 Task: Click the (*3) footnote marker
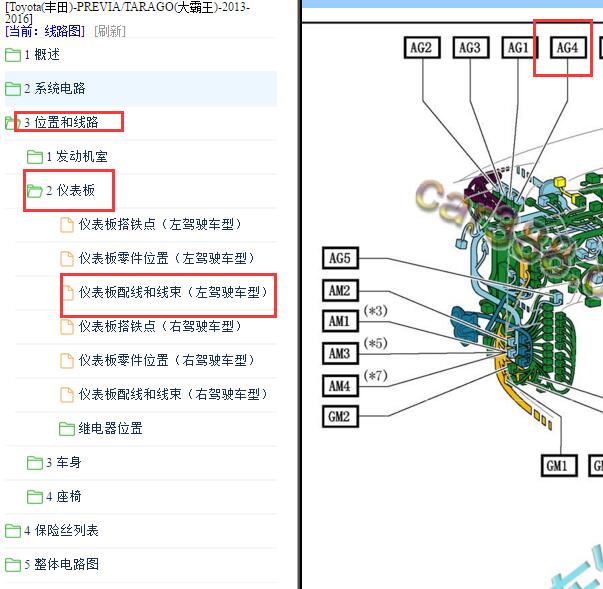point(375,311)
